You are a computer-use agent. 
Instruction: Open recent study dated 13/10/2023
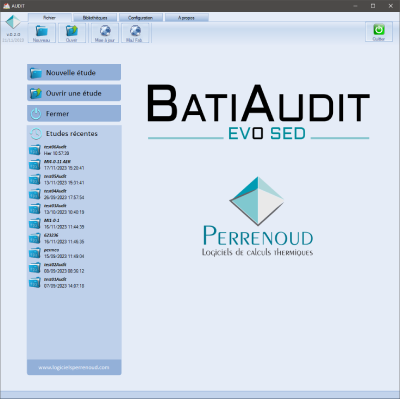click(x=57, y=209)
